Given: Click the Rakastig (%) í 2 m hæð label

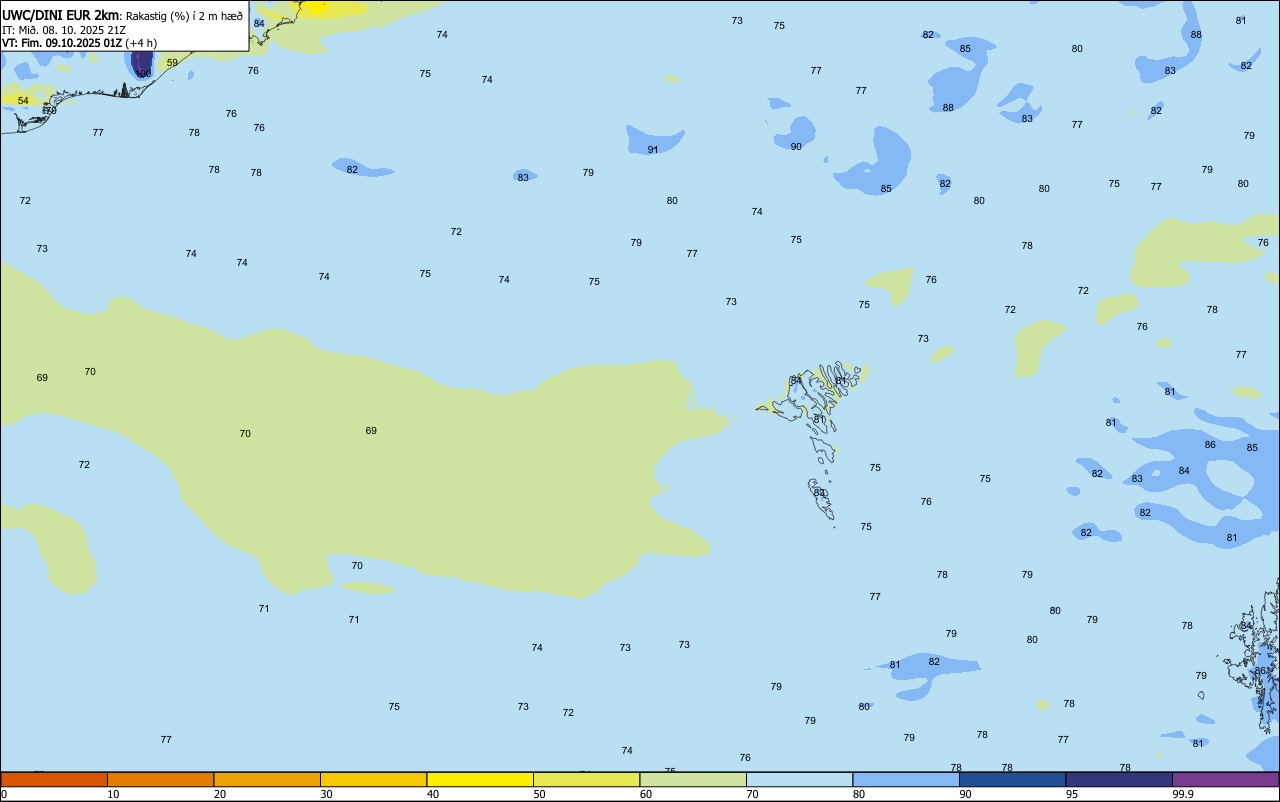Looking at the screenshot, I should click(x=184, y=16).
